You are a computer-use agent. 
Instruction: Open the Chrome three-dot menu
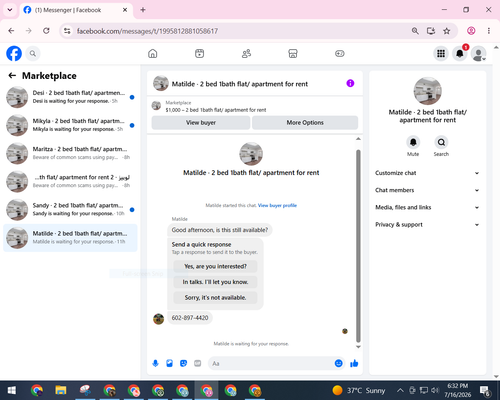[x=489, y=31]
